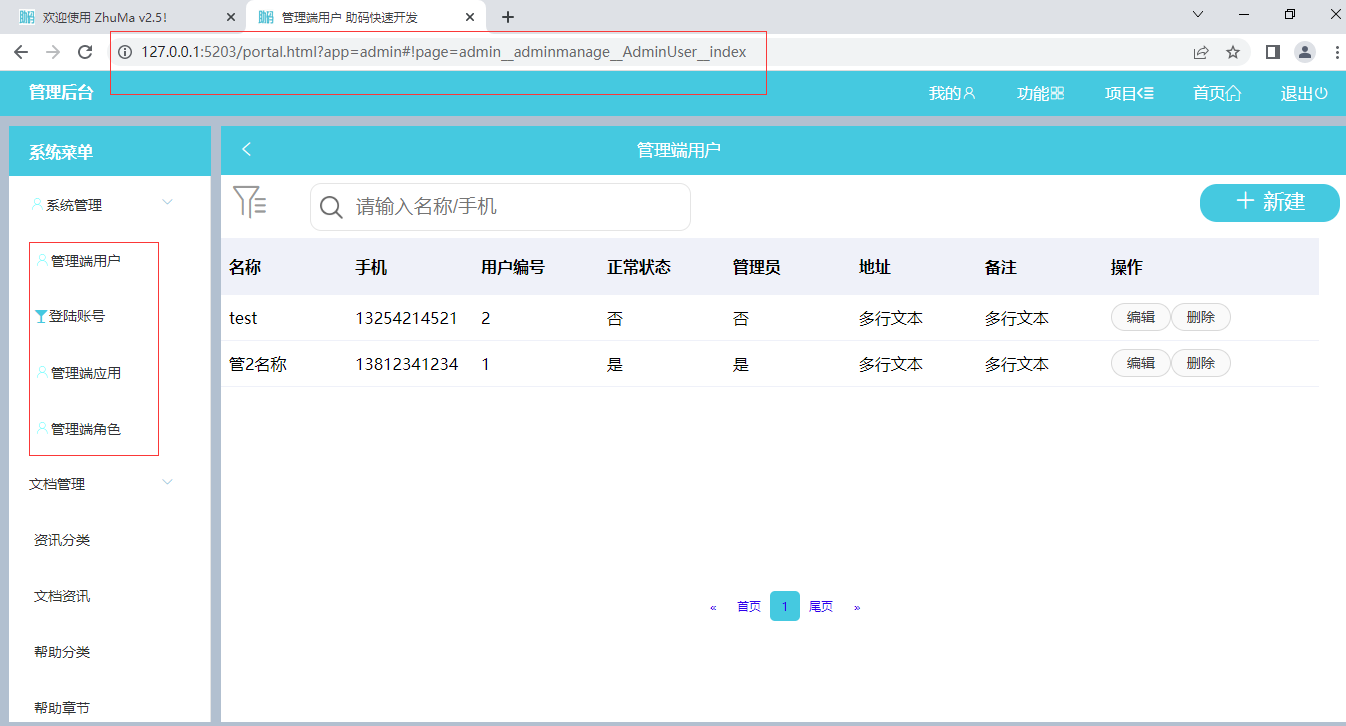
Task: Select phone number 13812341234
Action: point(406,364)
